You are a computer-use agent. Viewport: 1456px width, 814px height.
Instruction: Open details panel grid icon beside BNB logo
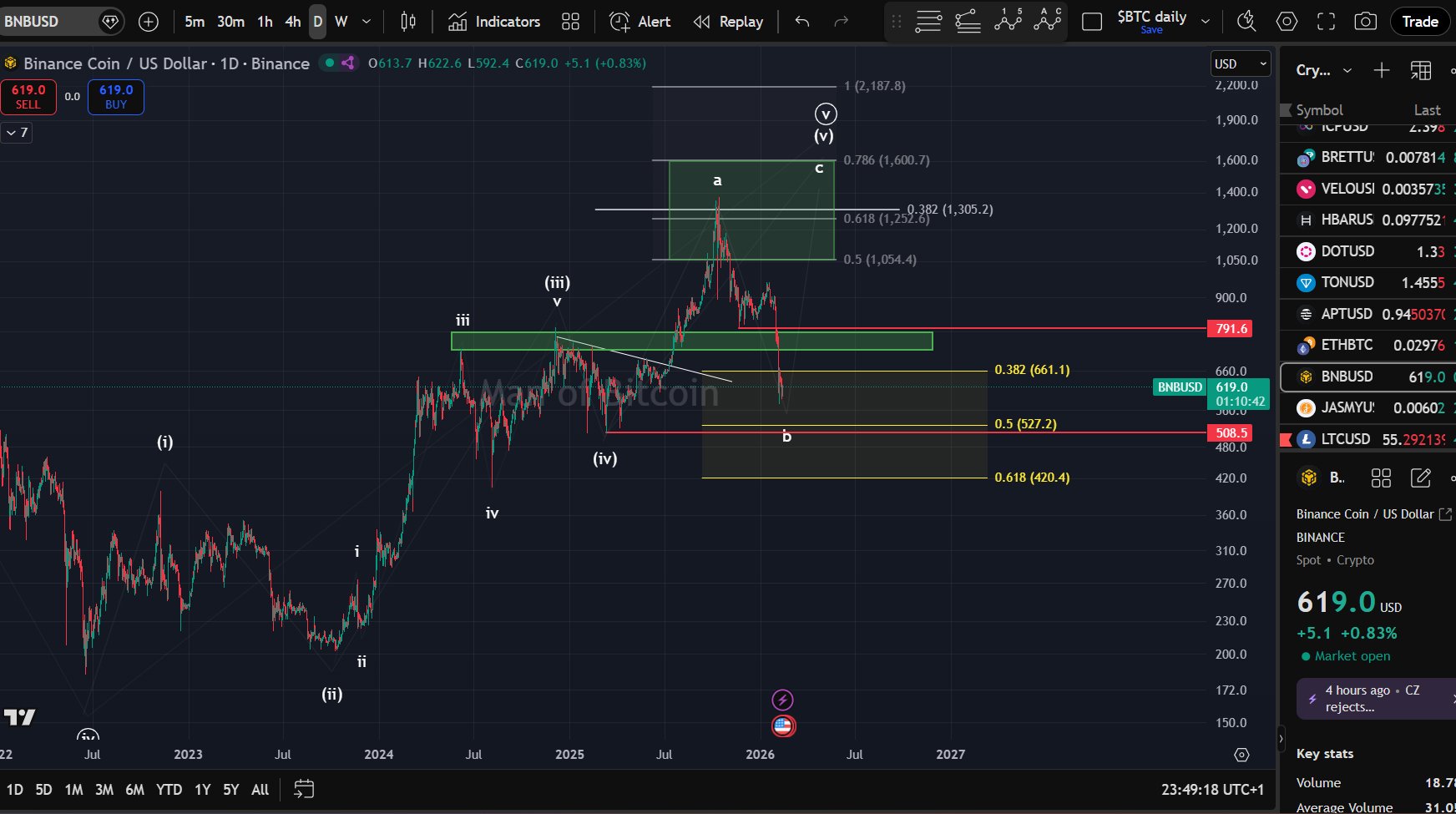[x=1381, y=478]
